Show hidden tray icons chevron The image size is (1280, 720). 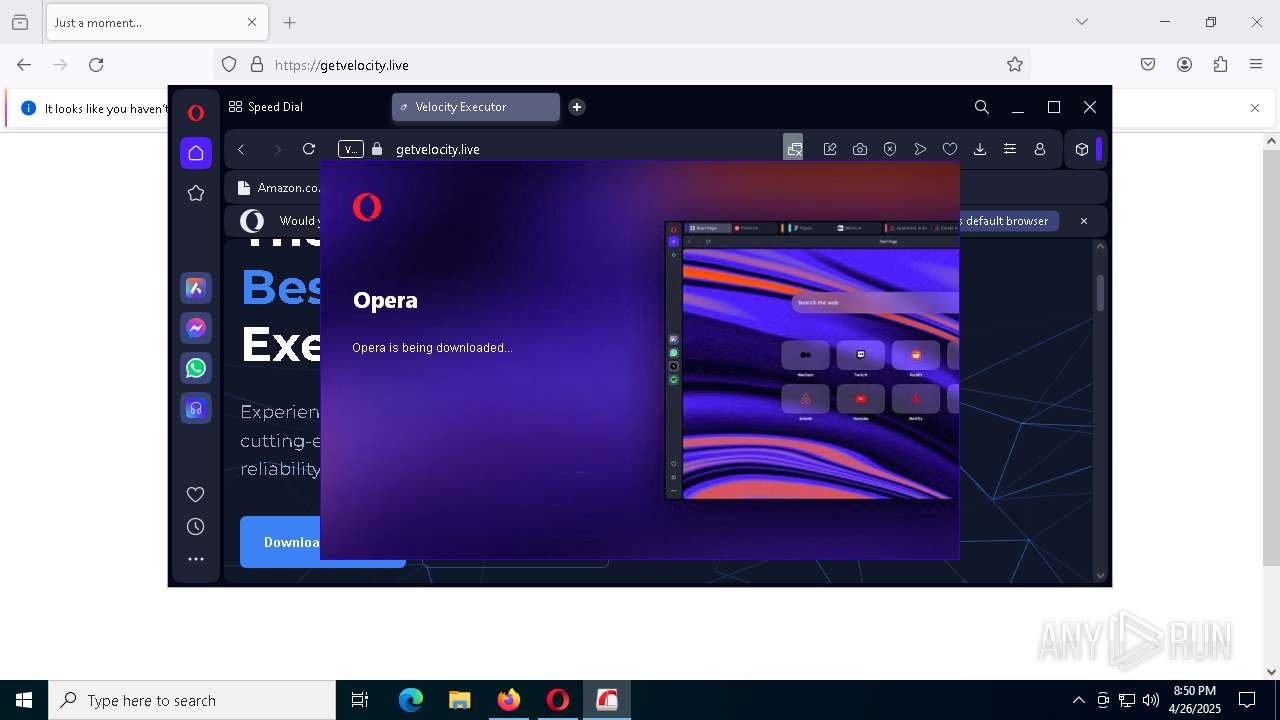(1078, 700)
